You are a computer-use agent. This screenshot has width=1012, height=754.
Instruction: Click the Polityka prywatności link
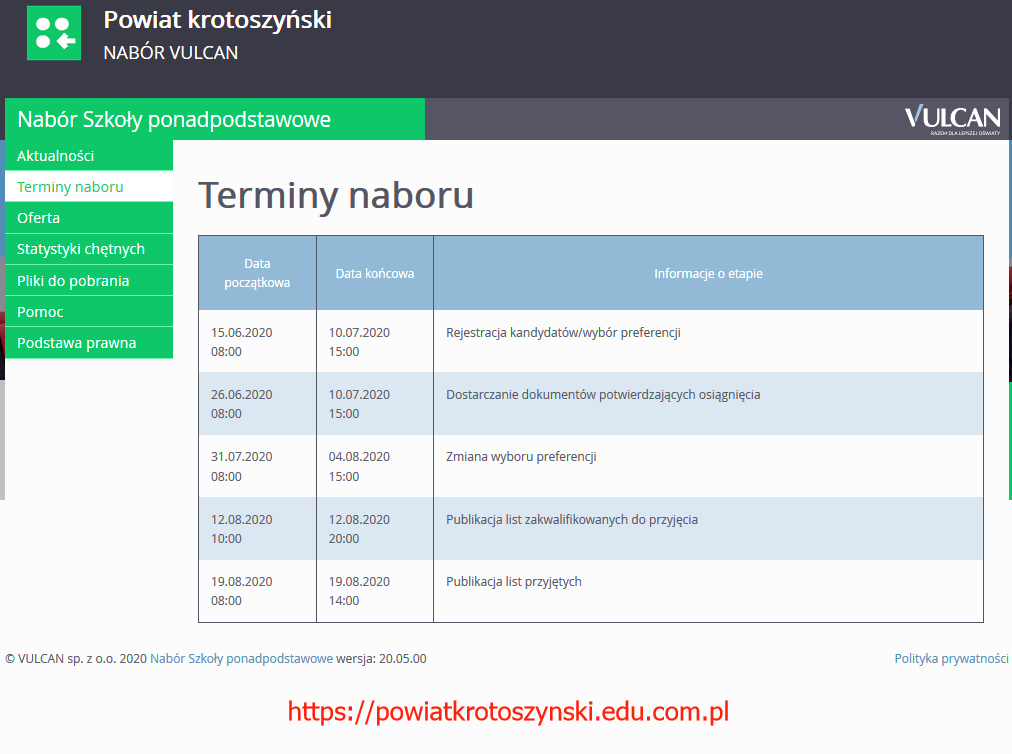pyautogui.click(x=950, y=658)
